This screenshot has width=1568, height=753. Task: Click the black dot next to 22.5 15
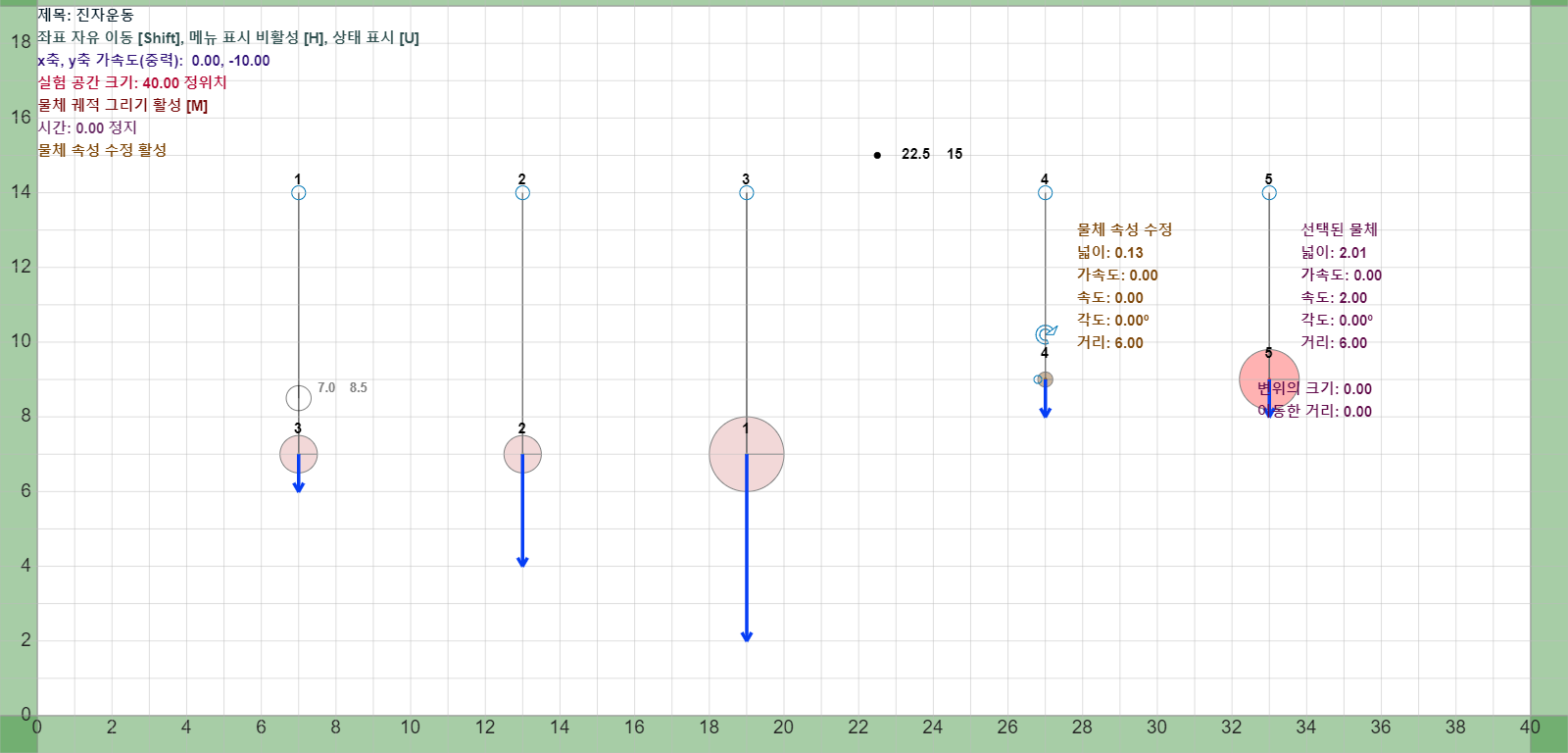tap(877, 155)
